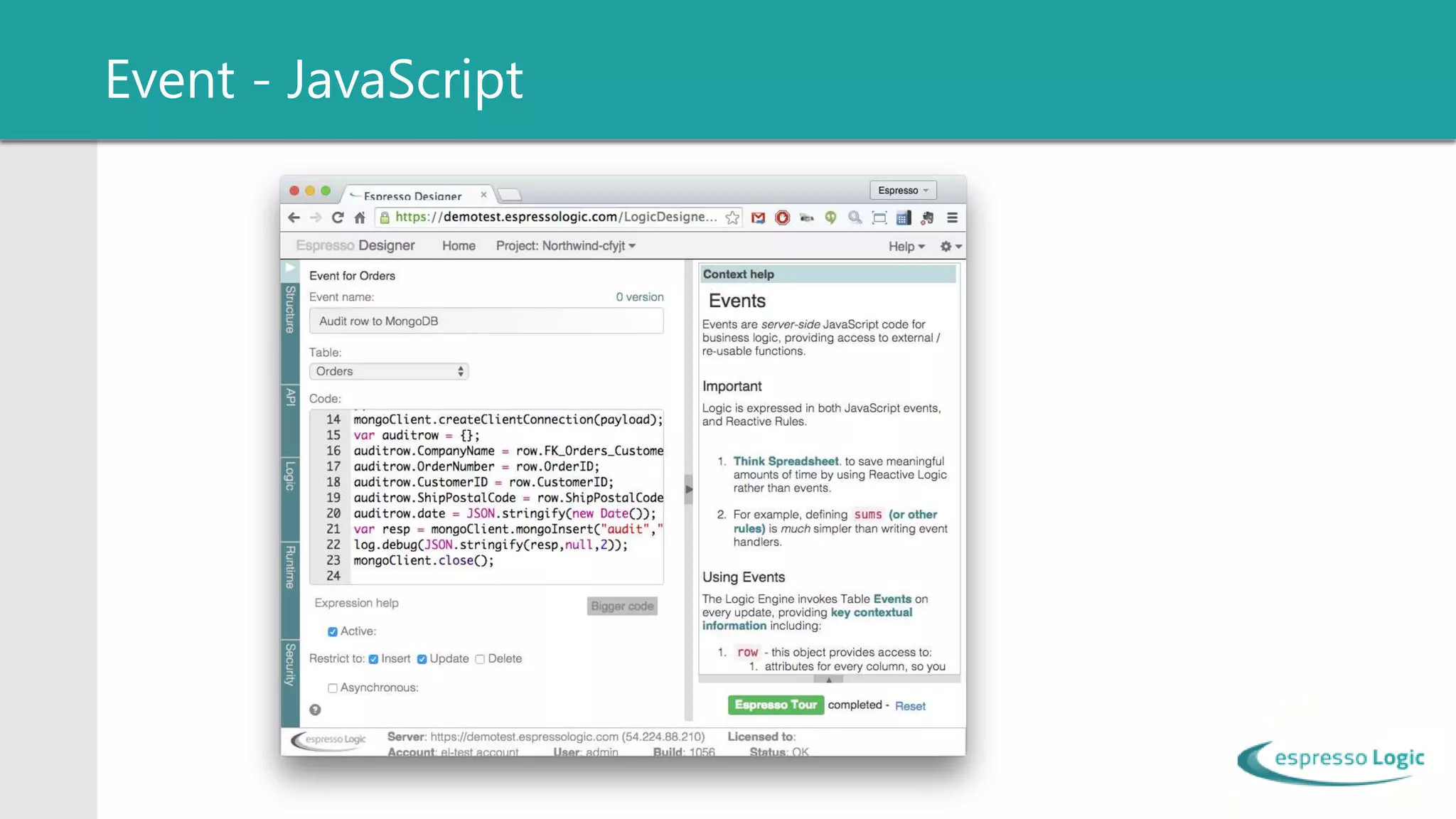The image size is (1456, 819).
Task: Click the lock icon in address bar
Action: pyautogui.click(x=385, y=218)
